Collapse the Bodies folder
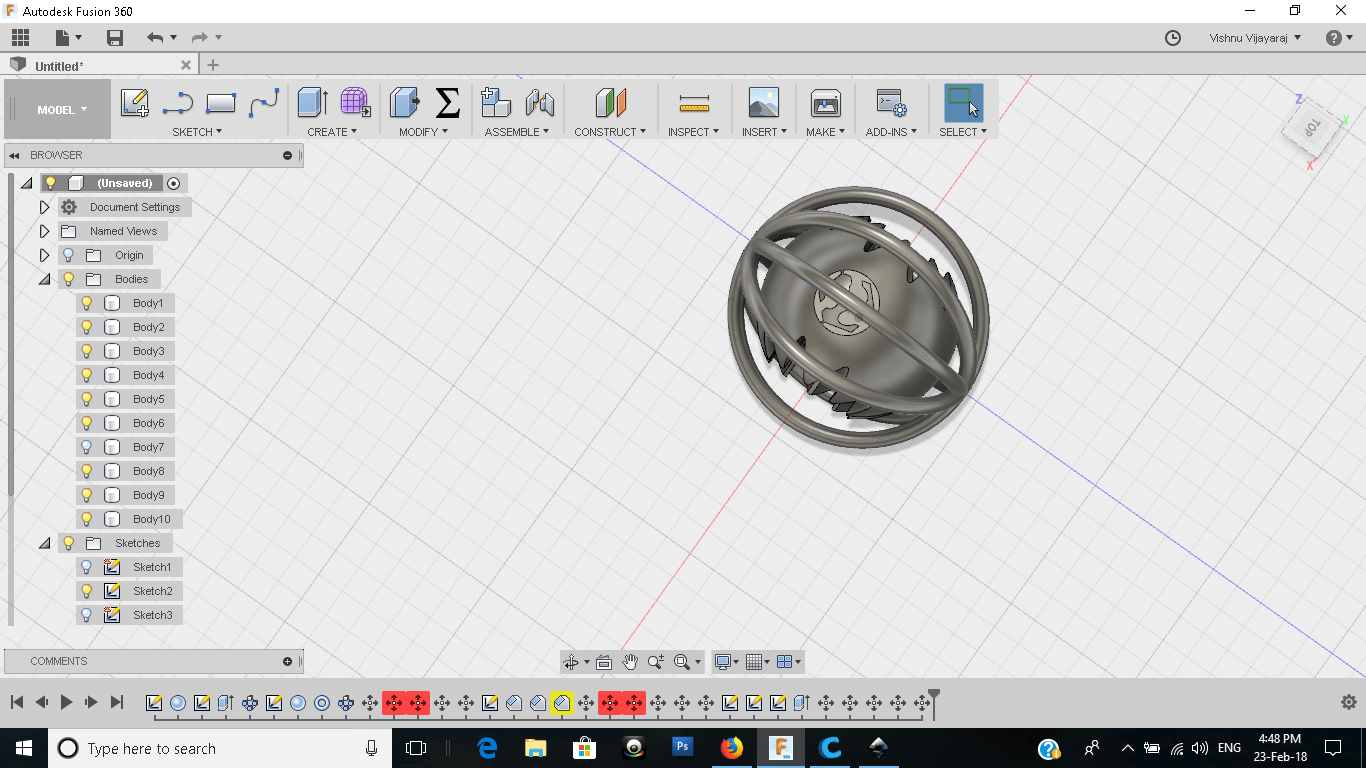This screenshot has height=768, width=1366. (x=44, y=279)
